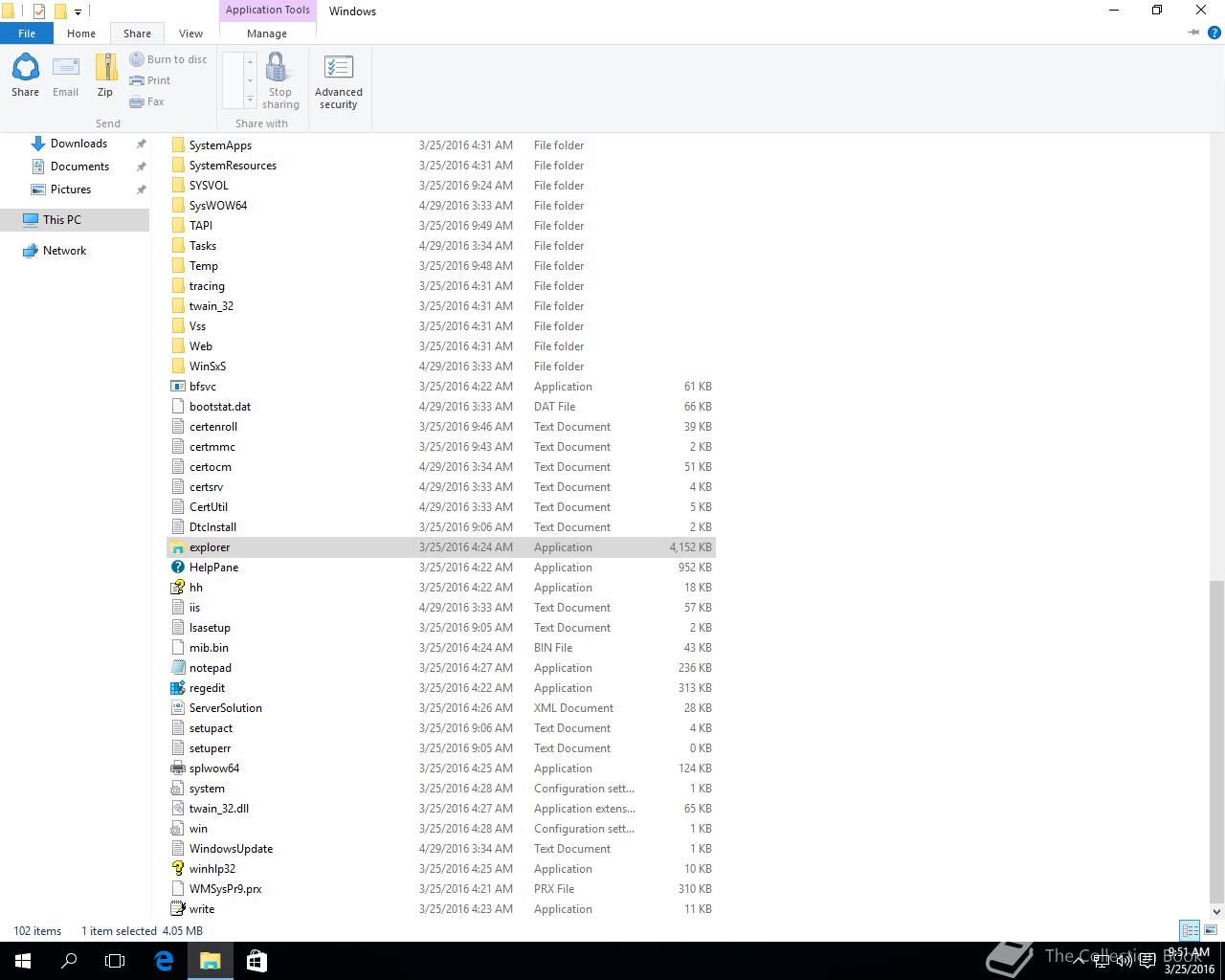Unpin Documents using its pin icon
Viewport: 1225px width, 980px height.
[x=141, y=167]
